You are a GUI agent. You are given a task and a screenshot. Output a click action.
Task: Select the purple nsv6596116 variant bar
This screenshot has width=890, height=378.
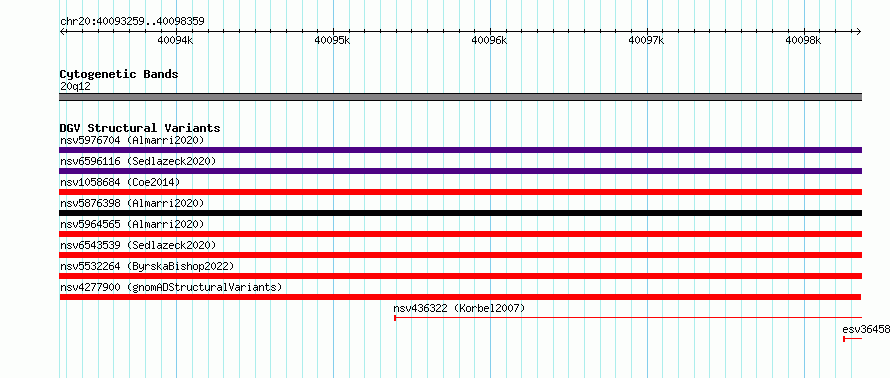pyautogui.click(x=460, y=171)
